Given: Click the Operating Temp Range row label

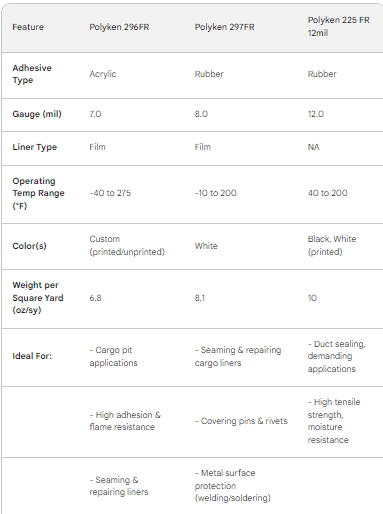Looking at the screenshot, I should pyautogui.click(x=38, y=193).
